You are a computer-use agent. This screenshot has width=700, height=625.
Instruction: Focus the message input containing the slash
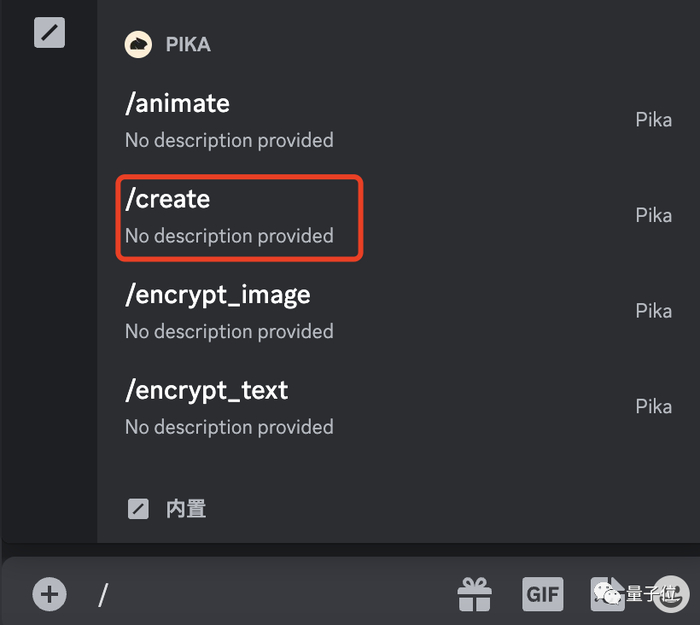coord(270,594)
